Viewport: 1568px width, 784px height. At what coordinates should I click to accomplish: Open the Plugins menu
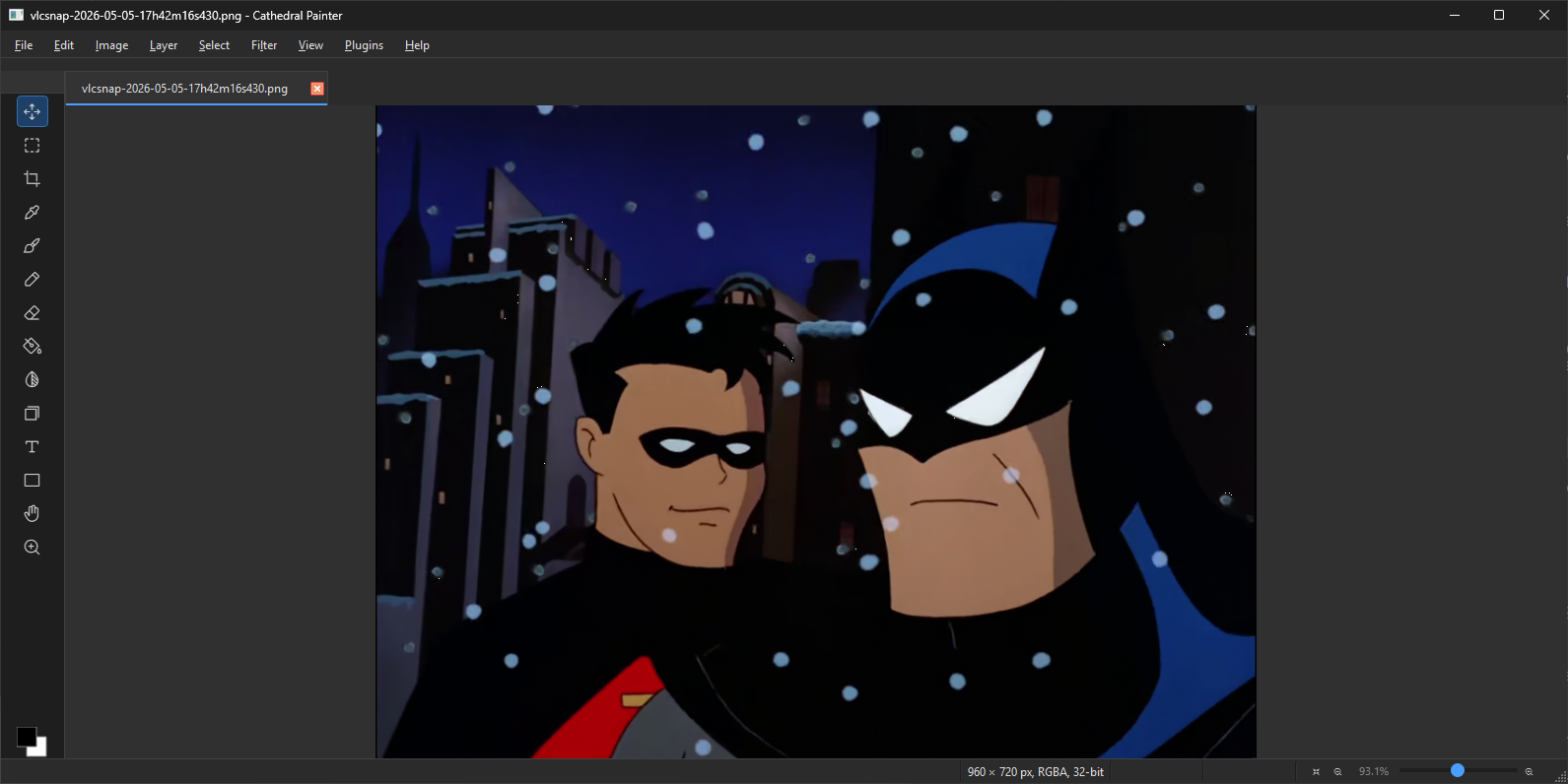pos(364,45)
